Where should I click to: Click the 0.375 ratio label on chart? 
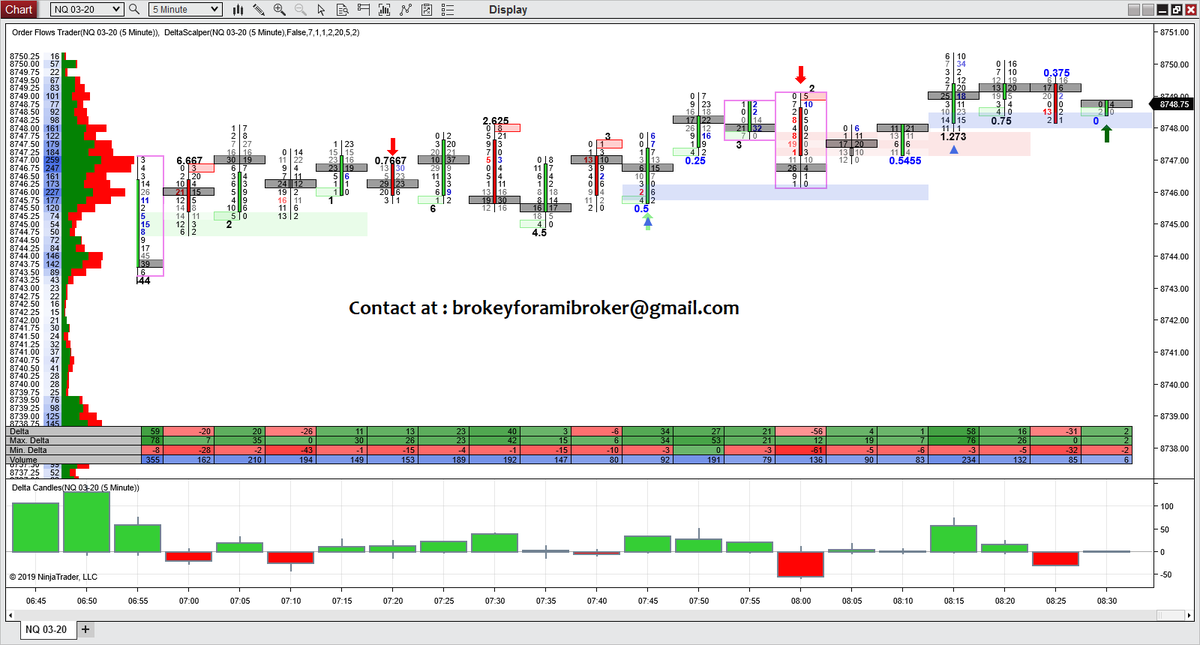[1056, 73]
